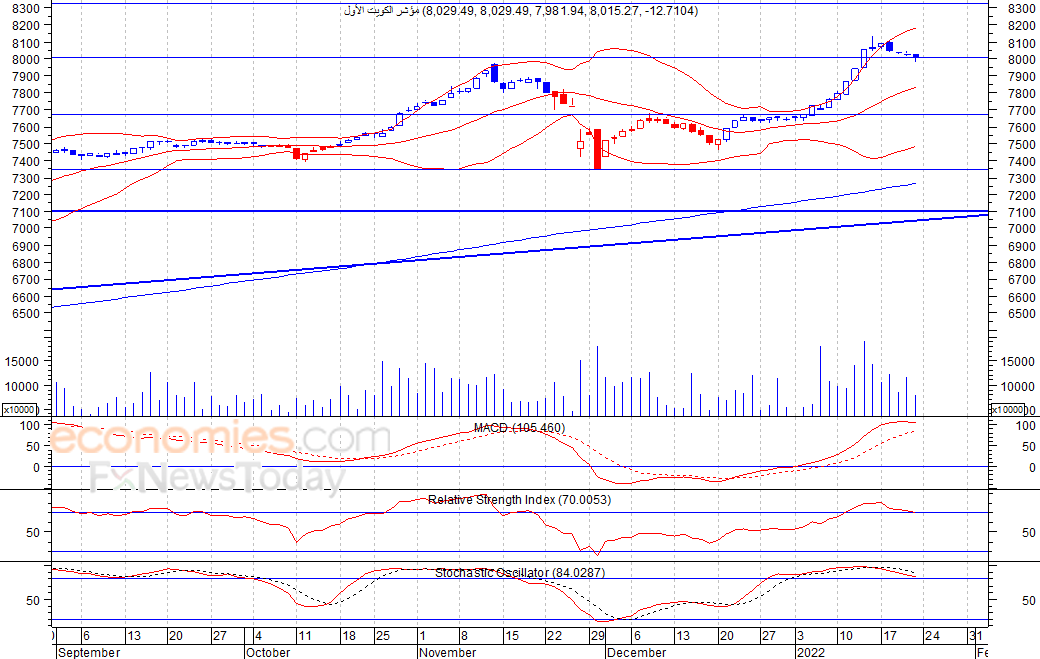Click the date 24 on the time axis

932,636
